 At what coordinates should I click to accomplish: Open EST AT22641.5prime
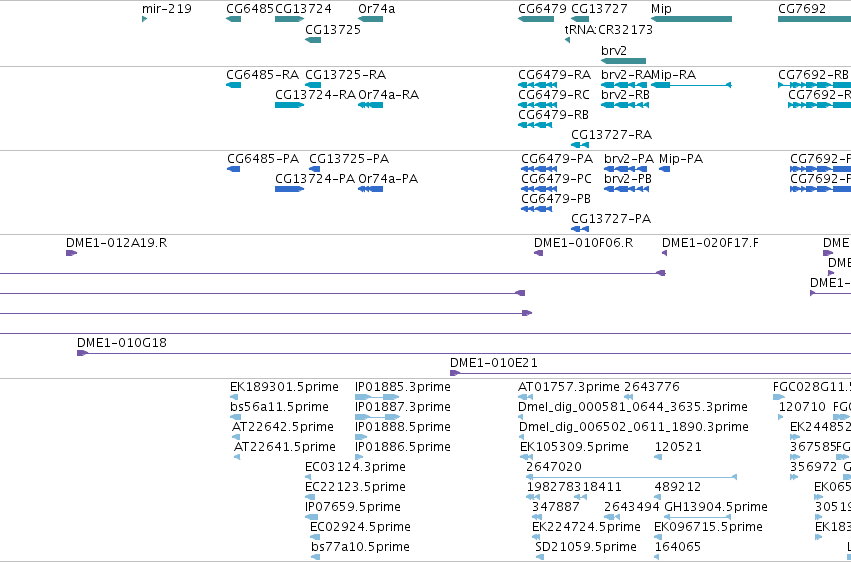click(x=284, y=448)
